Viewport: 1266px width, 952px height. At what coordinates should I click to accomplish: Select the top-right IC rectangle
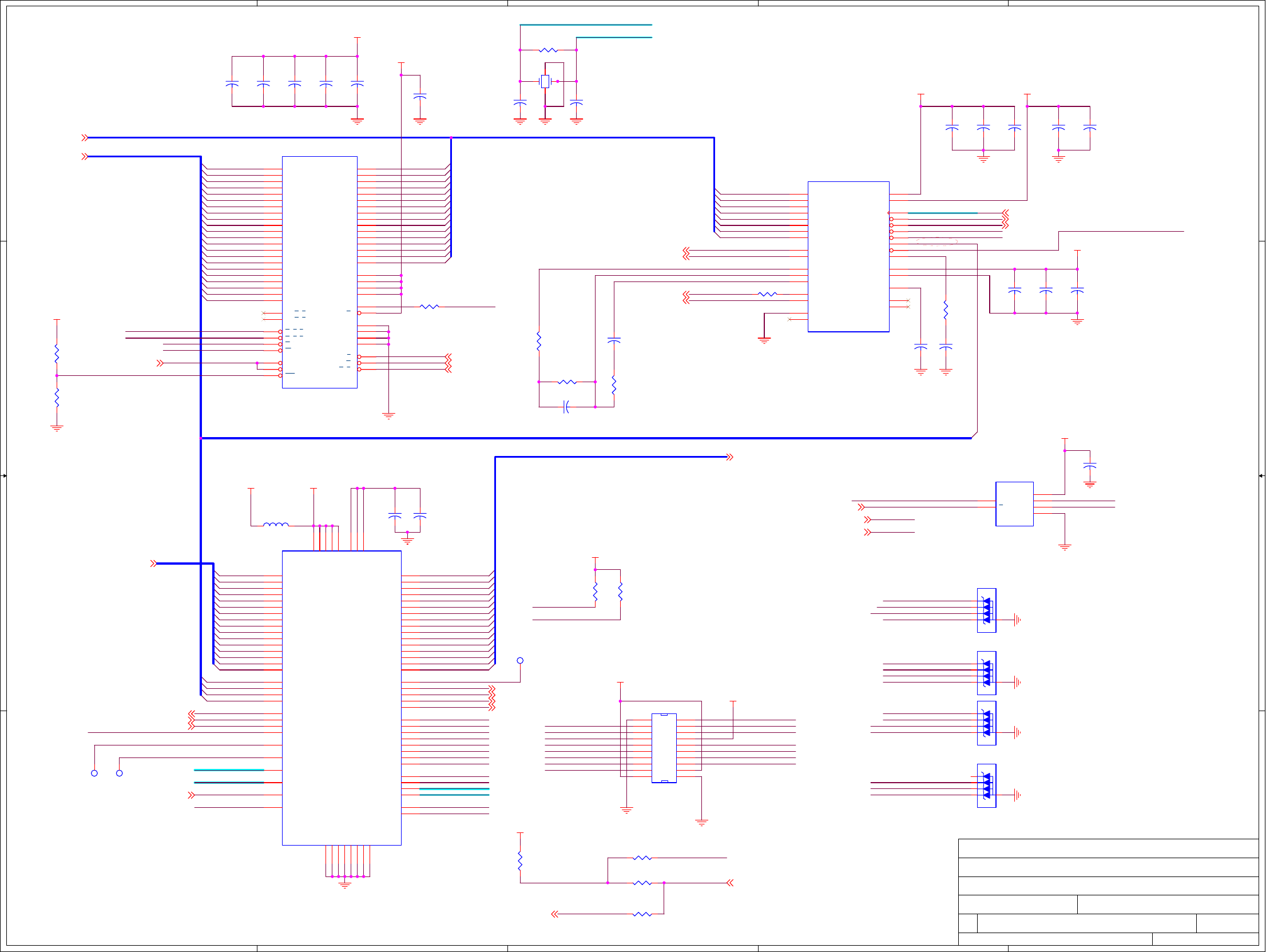[848, 256]
